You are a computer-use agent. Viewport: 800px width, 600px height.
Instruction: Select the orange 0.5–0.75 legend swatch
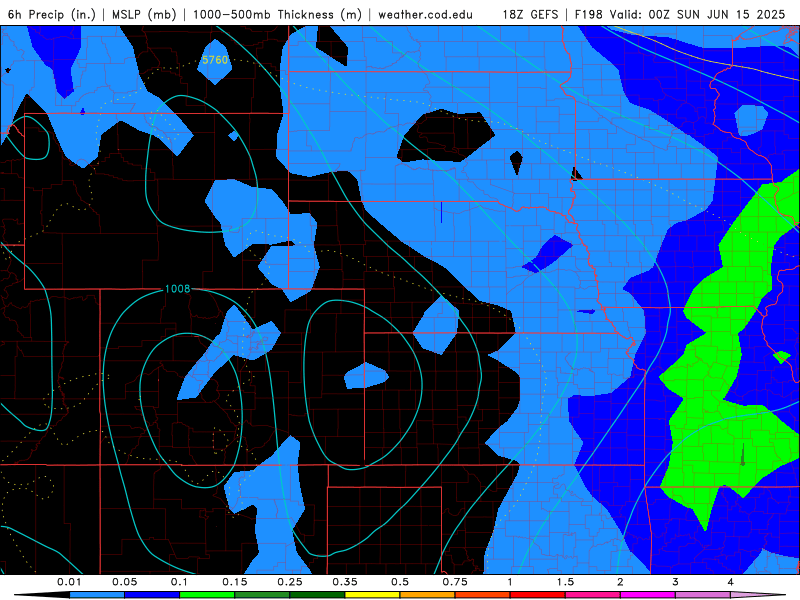(428, 595)
